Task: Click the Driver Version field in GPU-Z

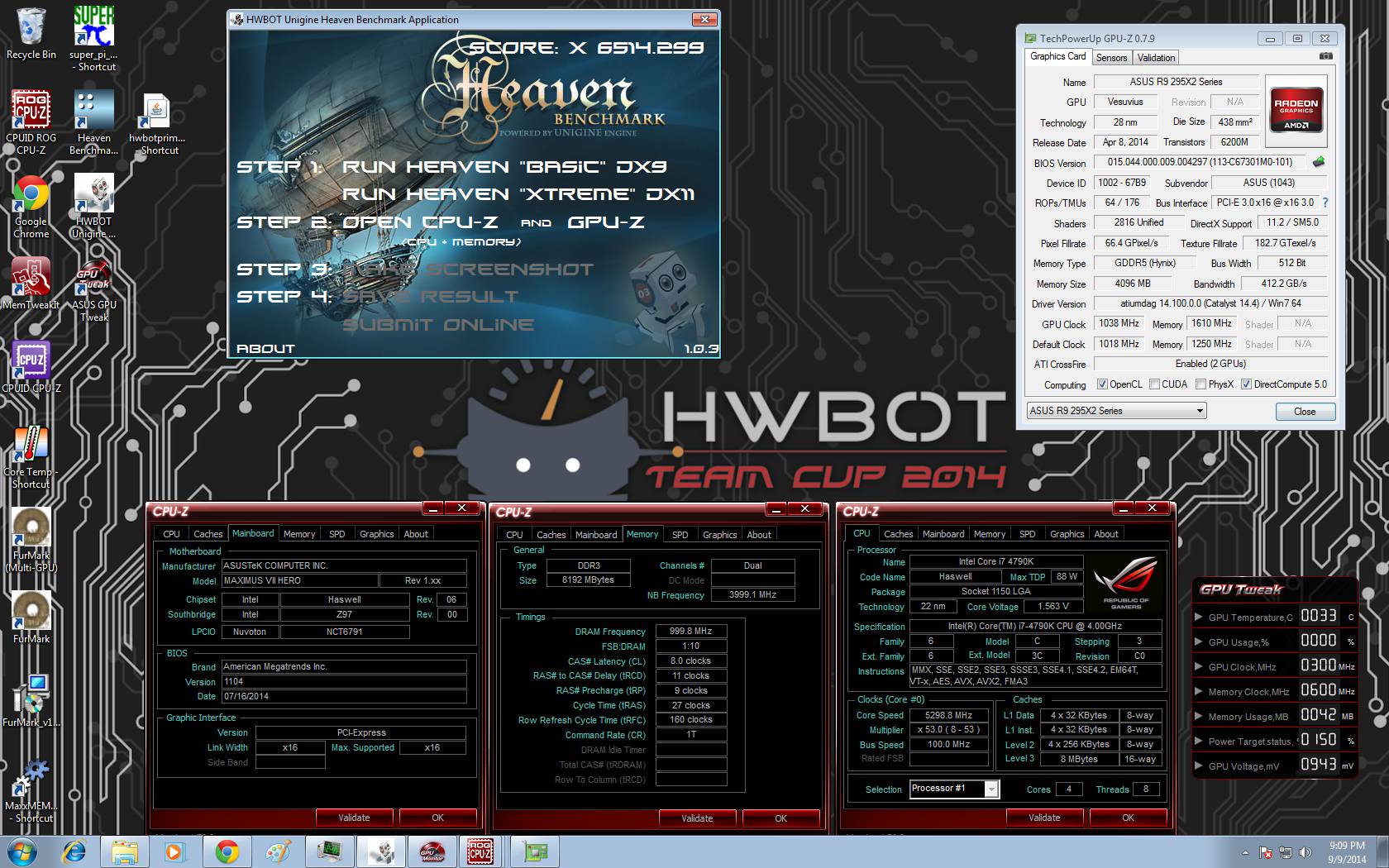Action: coord(1210,303)
